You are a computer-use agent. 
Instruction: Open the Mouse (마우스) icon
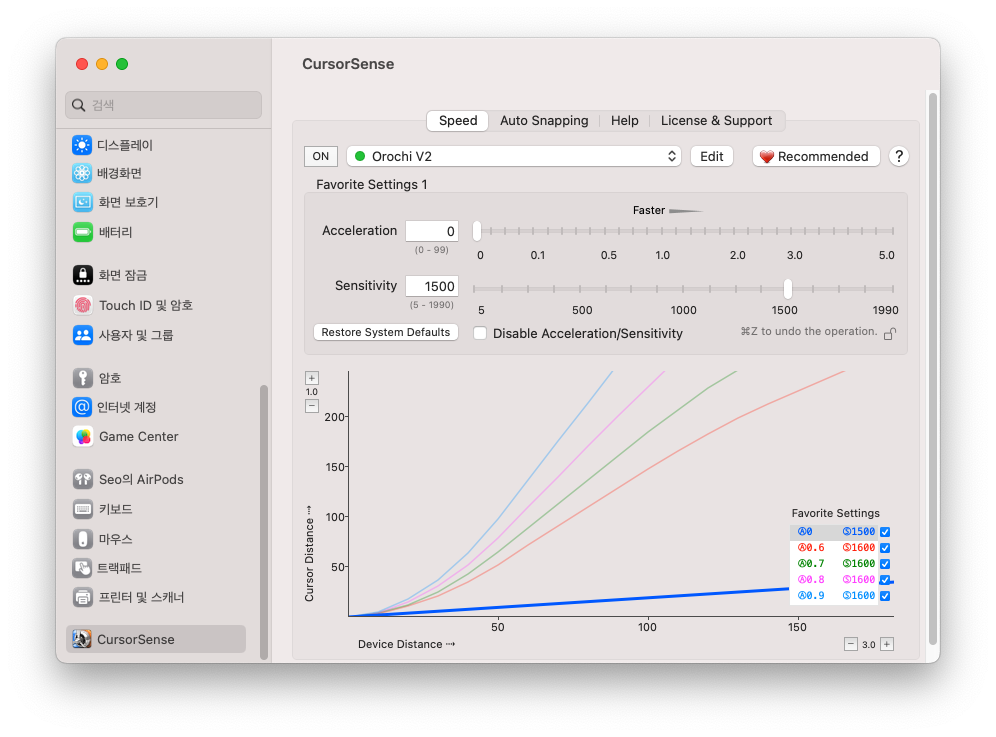82,539
